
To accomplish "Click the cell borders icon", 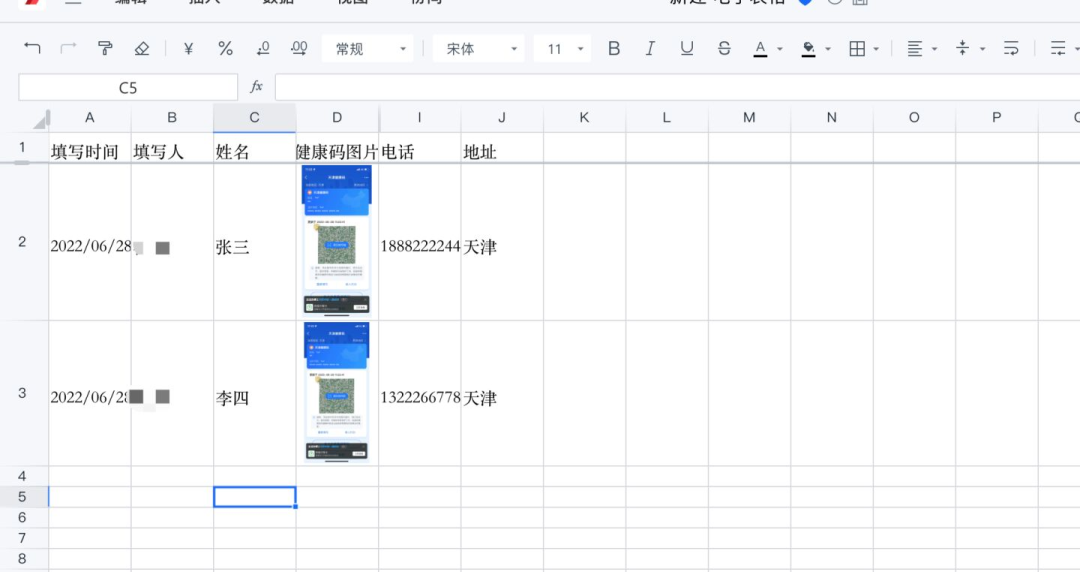I will (x=857, y=48).
